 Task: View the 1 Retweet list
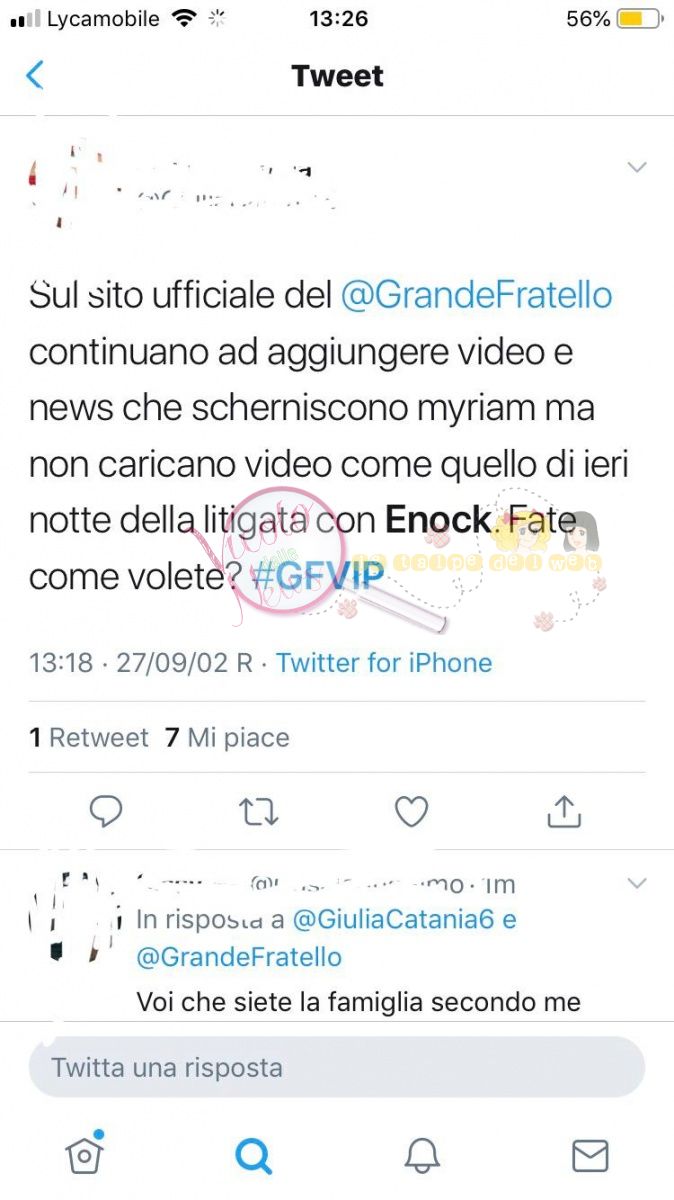pyautogui.click(x=89, y=738)
